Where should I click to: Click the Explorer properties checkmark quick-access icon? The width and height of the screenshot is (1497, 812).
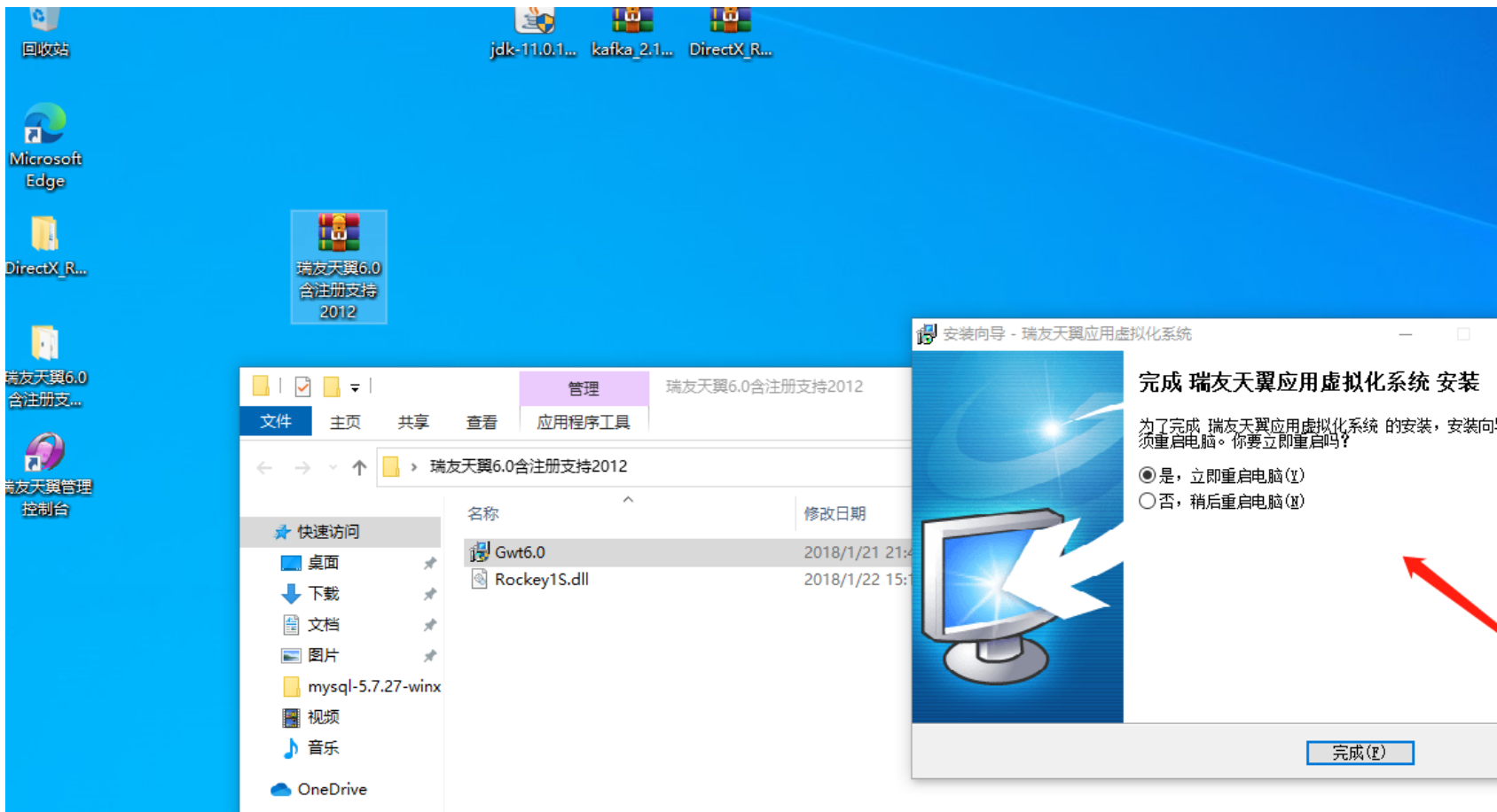[303, 386]
